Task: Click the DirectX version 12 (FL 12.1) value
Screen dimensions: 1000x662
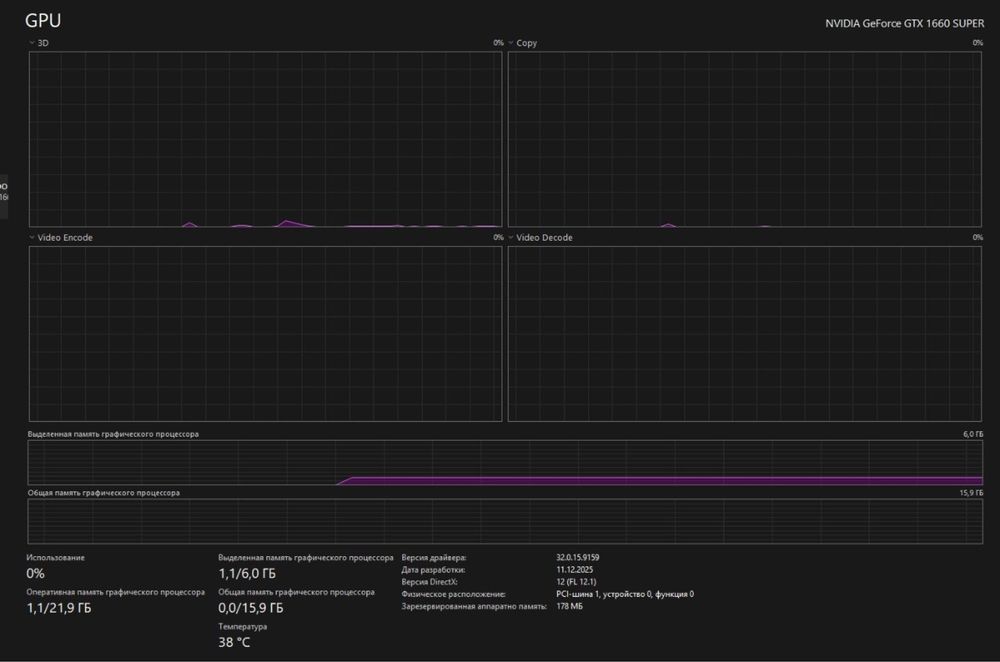Action: click(577, 582)
